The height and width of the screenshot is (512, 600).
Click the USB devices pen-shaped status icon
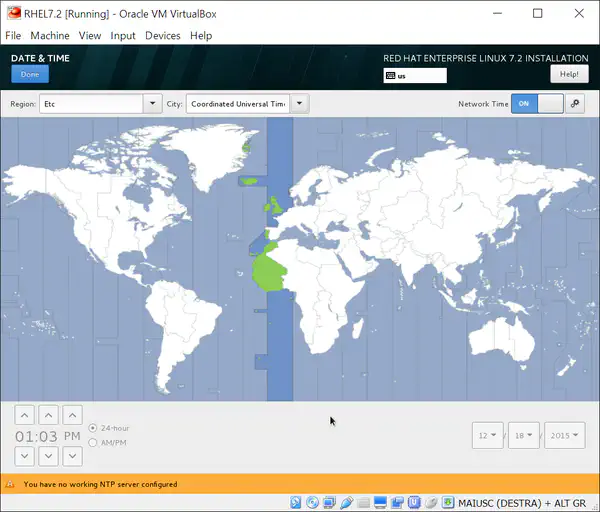click(347, 501)
